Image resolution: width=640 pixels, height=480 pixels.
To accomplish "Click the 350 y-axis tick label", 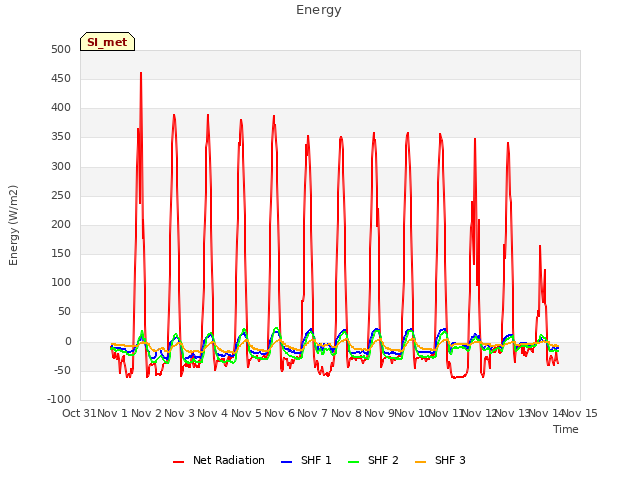I will [x=61, y=137].
